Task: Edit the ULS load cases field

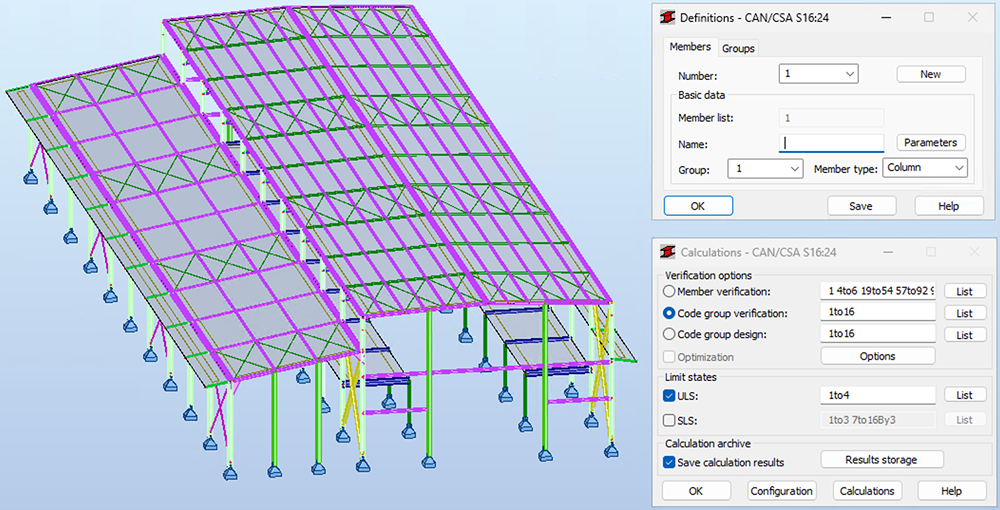Action: tap(878, 395)
